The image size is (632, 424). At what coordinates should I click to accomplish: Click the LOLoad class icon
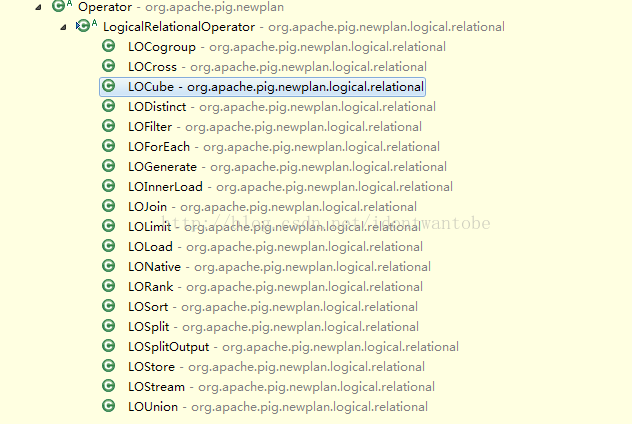pyautogui.click(x=108, y=246)
